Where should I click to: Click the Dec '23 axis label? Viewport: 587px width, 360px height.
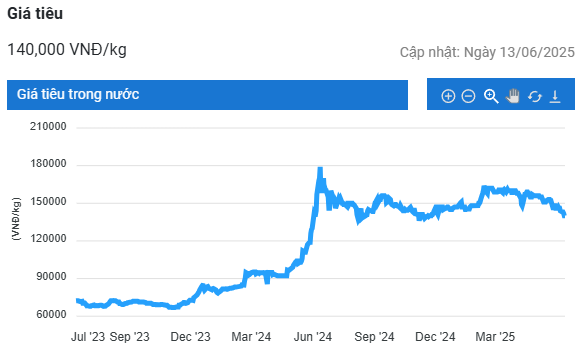click(x=191, y=336)
